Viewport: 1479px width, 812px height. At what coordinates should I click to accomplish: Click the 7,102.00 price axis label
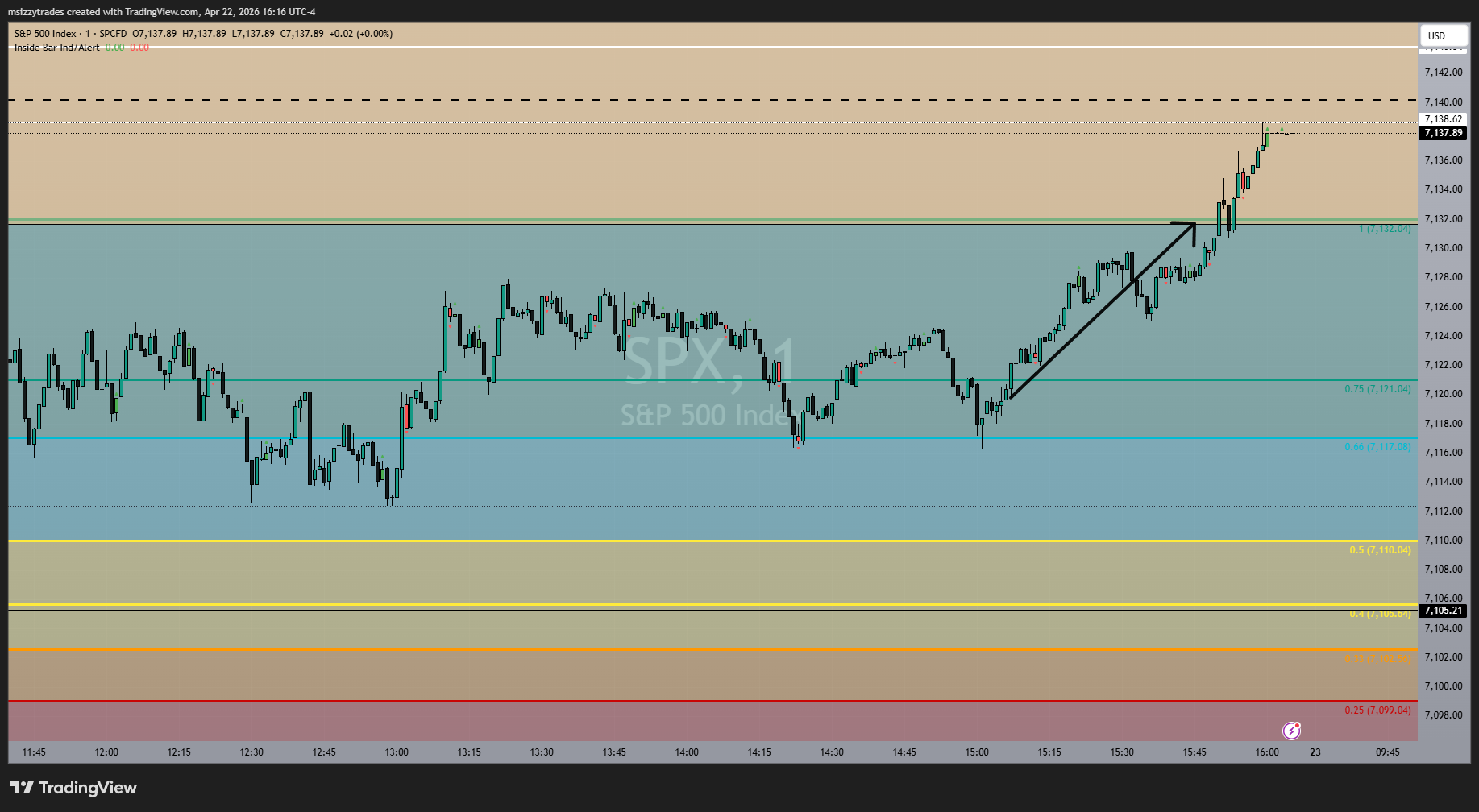pos(1444,657)
